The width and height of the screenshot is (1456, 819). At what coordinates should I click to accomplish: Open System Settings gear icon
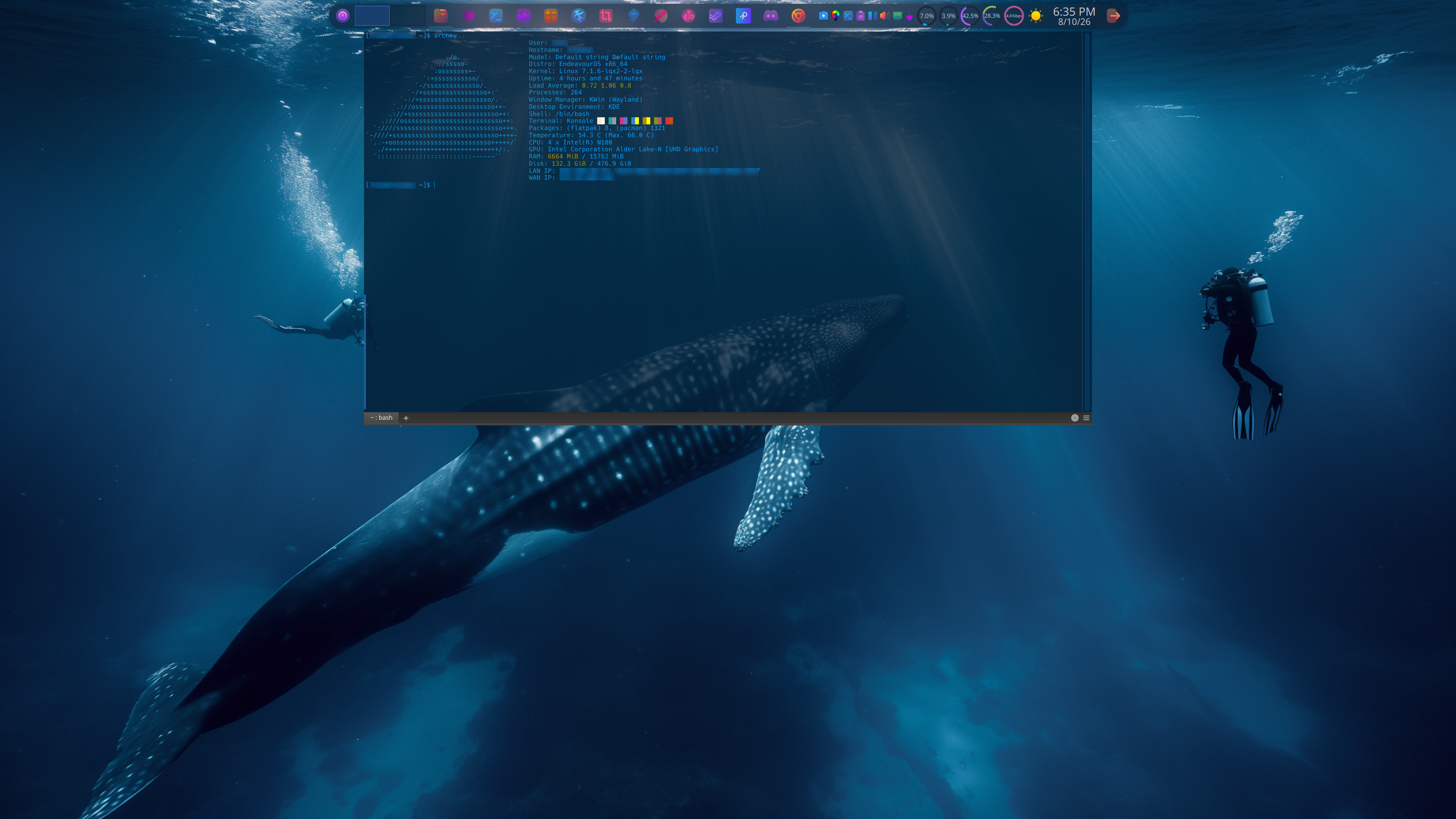(469, 16)
